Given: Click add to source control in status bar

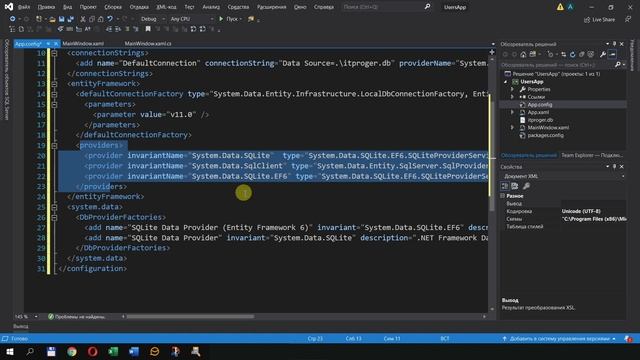Looking at the screenshot, I should coord(560,339).
